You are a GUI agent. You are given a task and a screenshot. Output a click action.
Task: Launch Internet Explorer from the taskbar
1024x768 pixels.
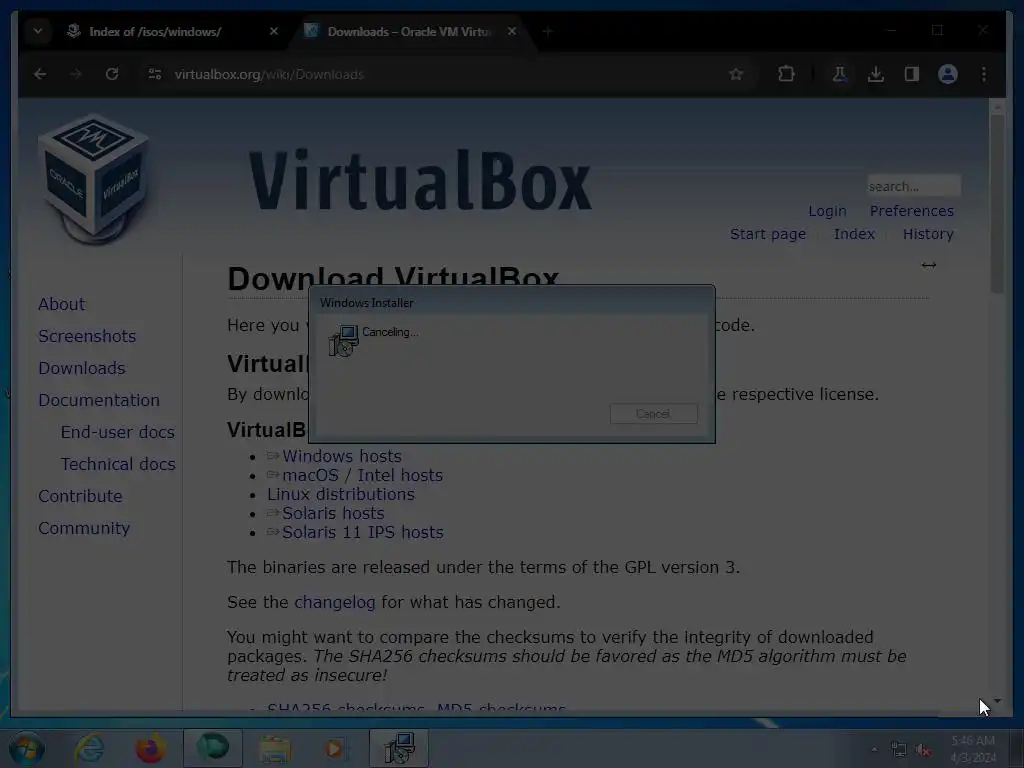click(89, 748)
